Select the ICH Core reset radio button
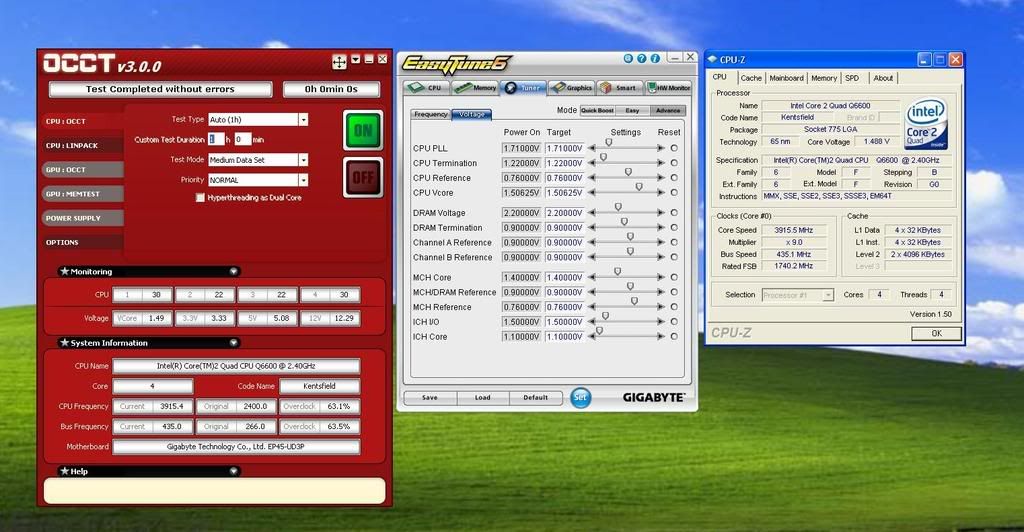The width and height of the screenshot is (1024, 532). point(674,337)
